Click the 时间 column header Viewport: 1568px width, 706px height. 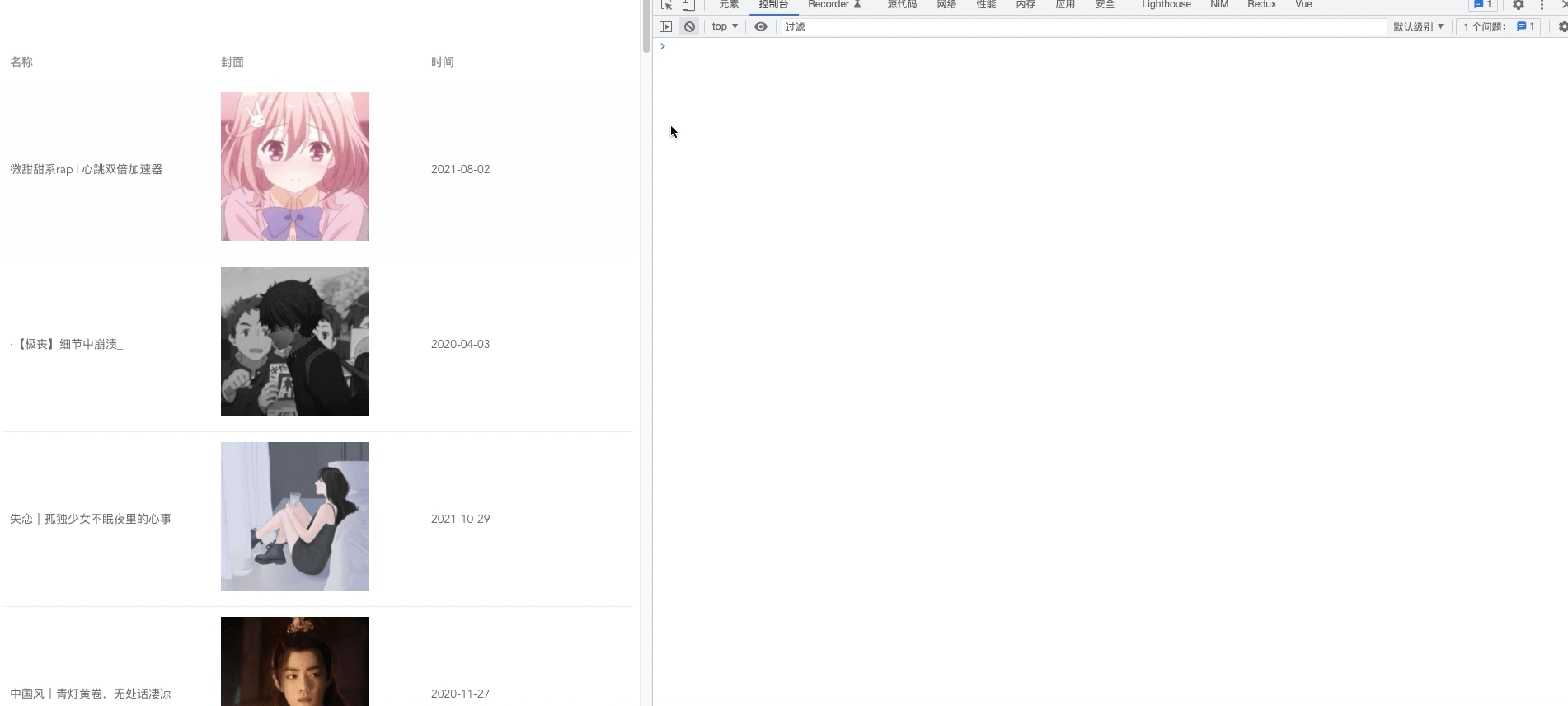(x=443, y=62)
